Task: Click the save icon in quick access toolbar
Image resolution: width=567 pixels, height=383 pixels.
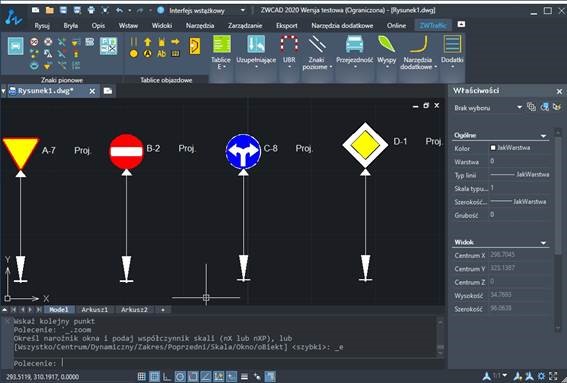Action: [x=63, y=10]
